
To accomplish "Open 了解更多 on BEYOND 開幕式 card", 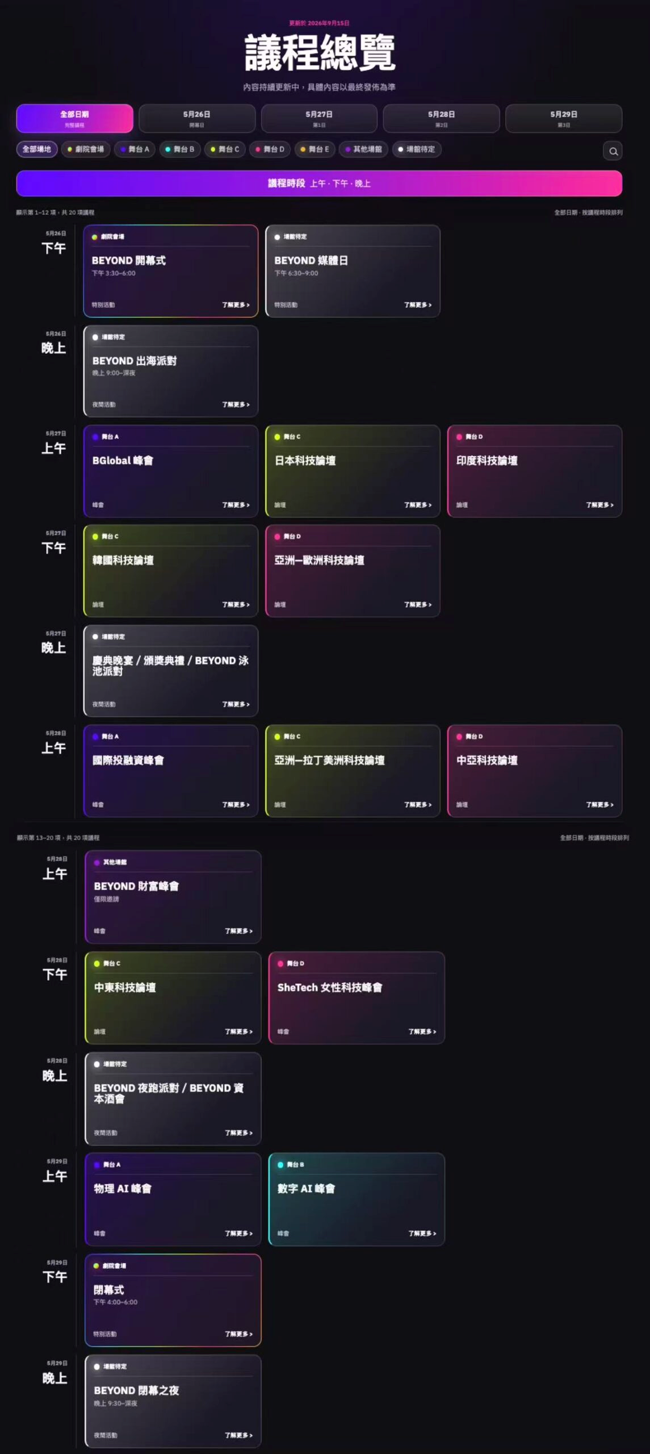I will [236, 305].
